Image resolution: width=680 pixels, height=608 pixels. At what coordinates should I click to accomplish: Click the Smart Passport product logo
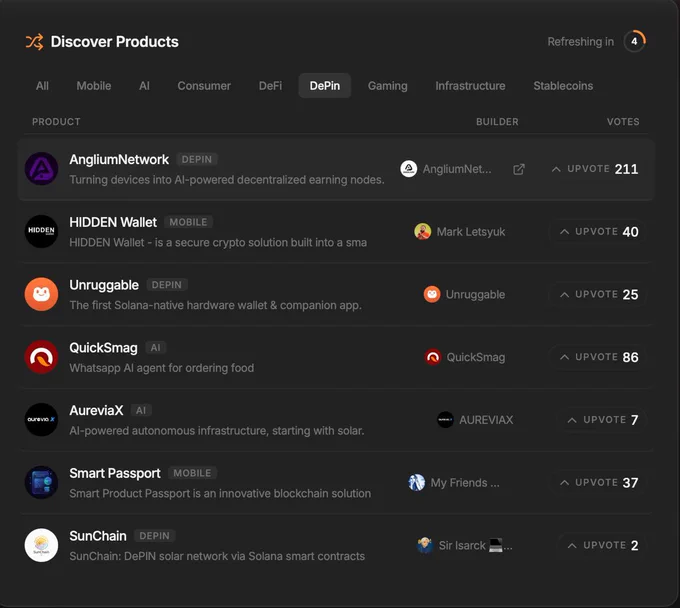[x=41, y=482]
